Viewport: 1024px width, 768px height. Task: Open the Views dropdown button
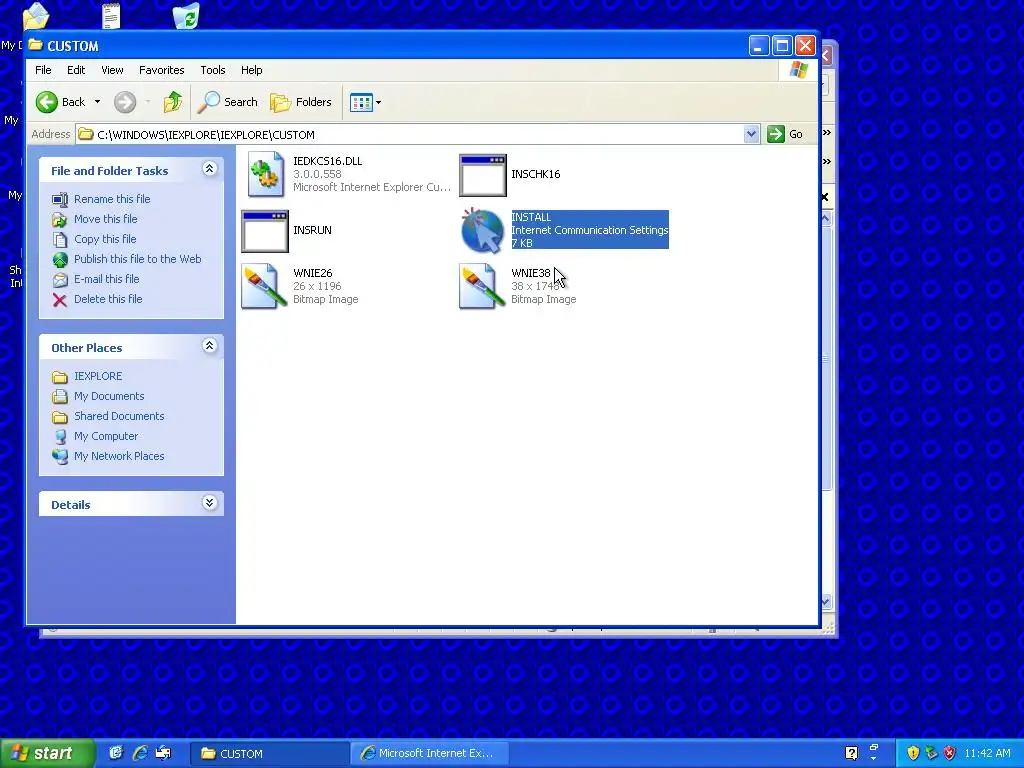coord(365,102)
